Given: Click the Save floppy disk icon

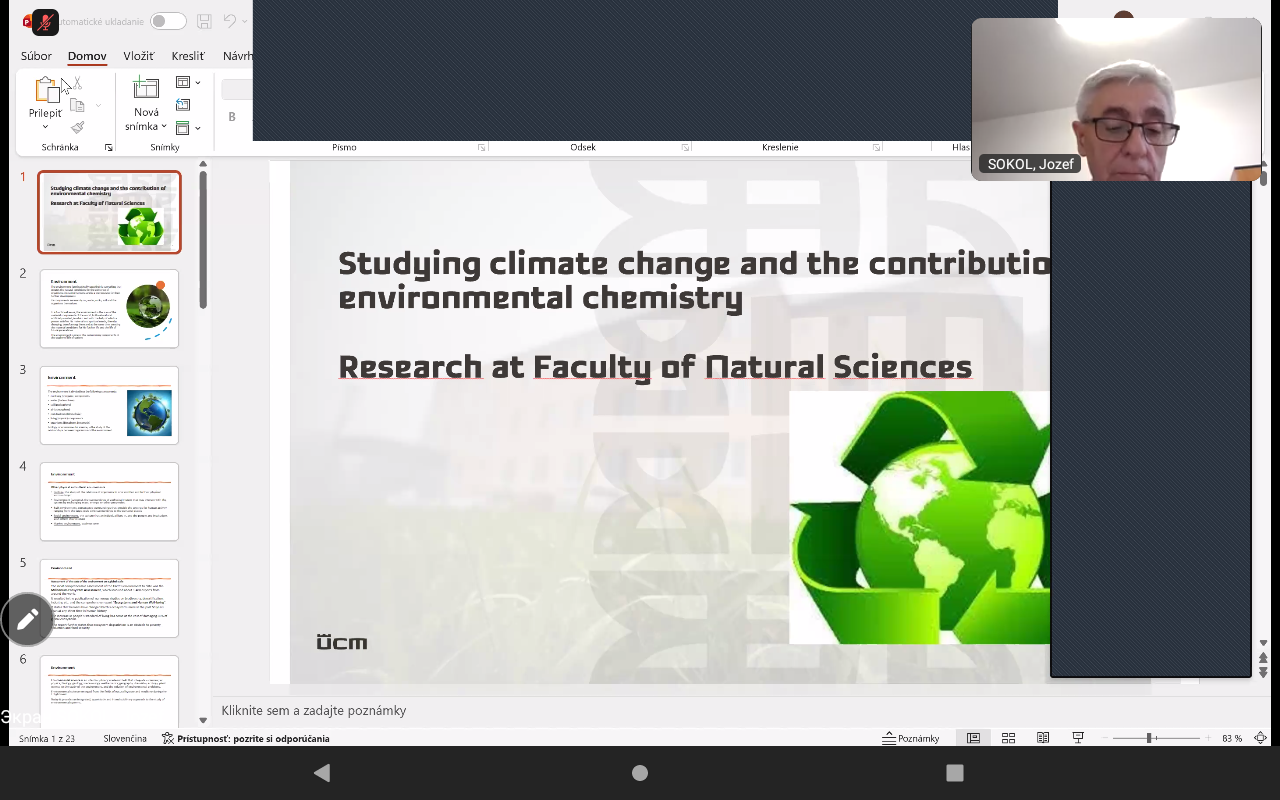Looking at the screenshot, I should click(x=204, y=21).
